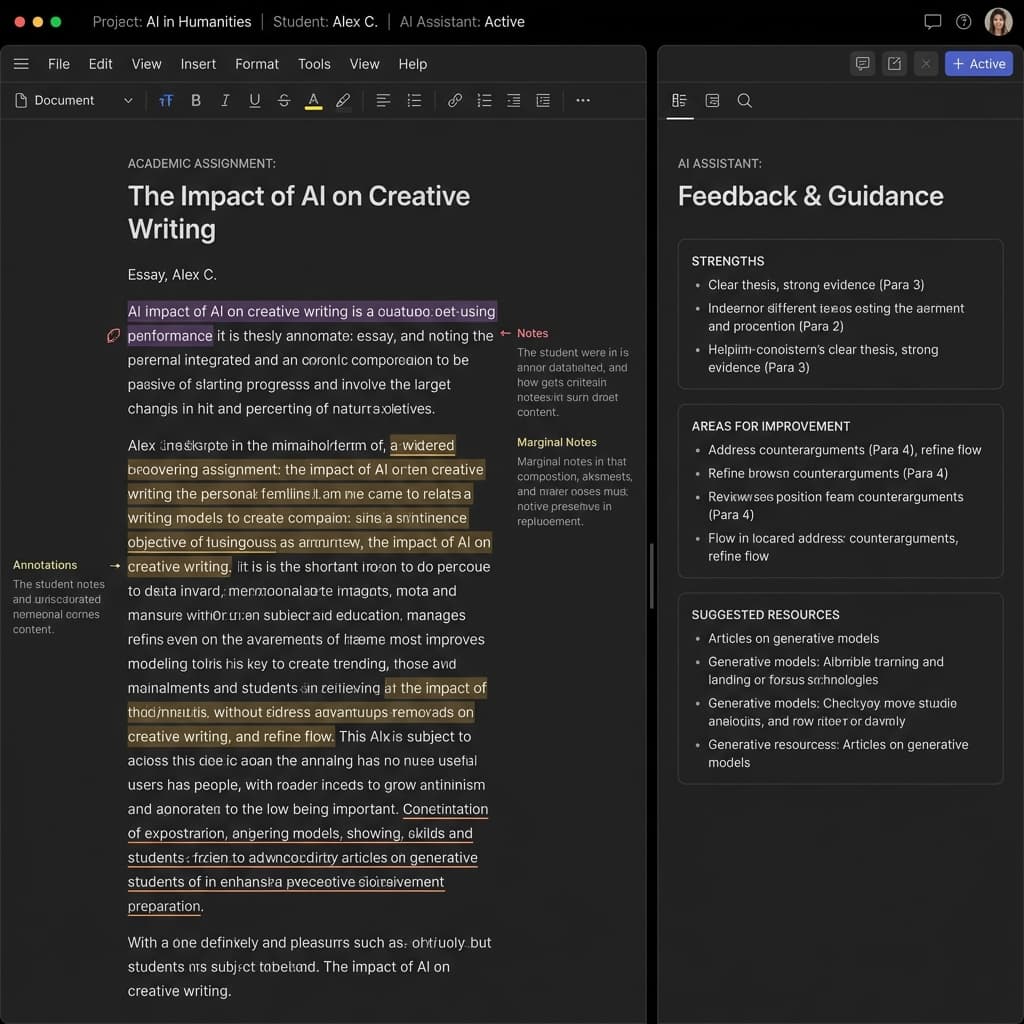Open the Insert menu
Image resolution: width=1024 pixels, height=1024 pixels.
click(198, 64)
